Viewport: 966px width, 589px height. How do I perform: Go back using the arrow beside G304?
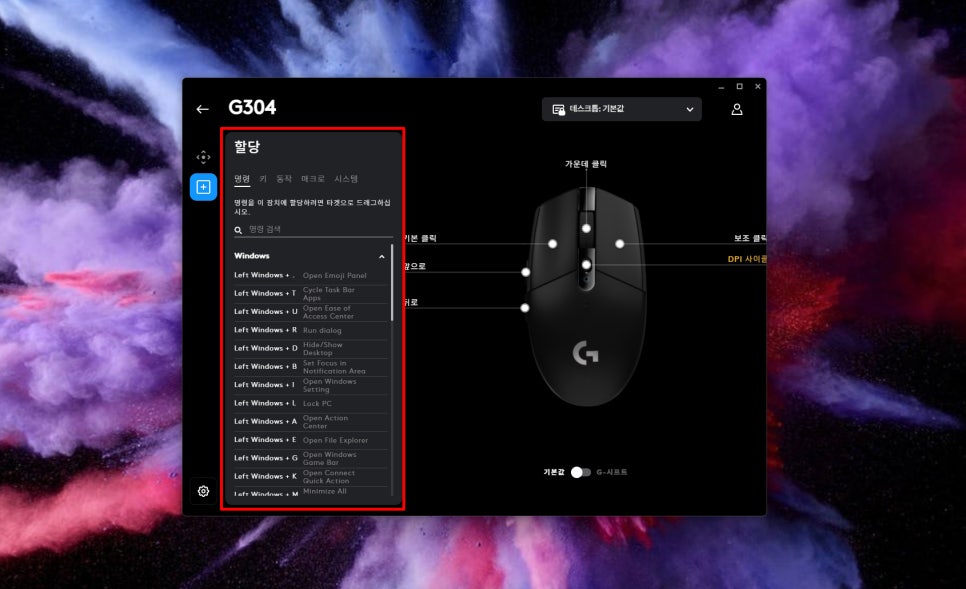(203, 109)
